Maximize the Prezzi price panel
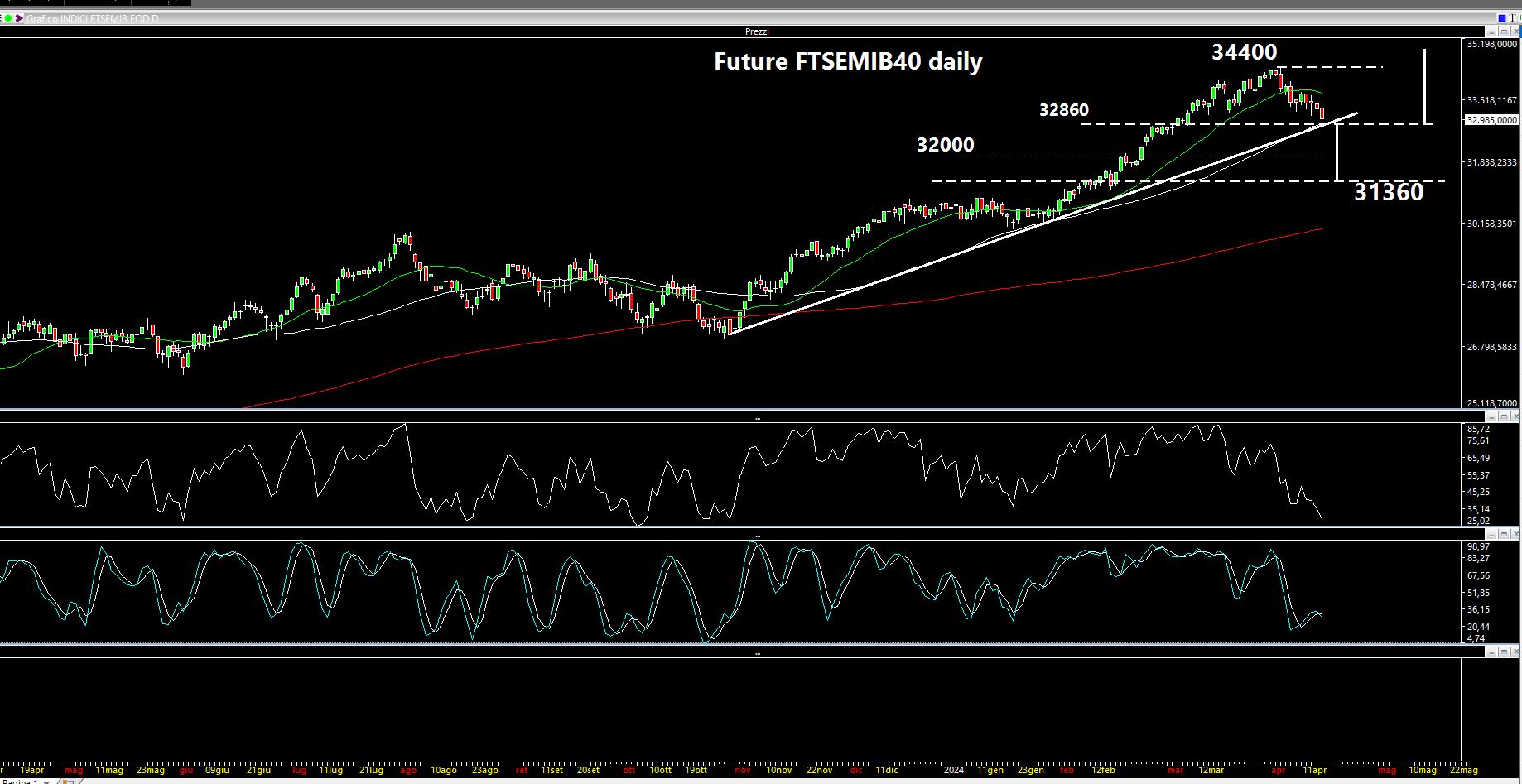1522x784 pixels. click(x=1504, y=31)
